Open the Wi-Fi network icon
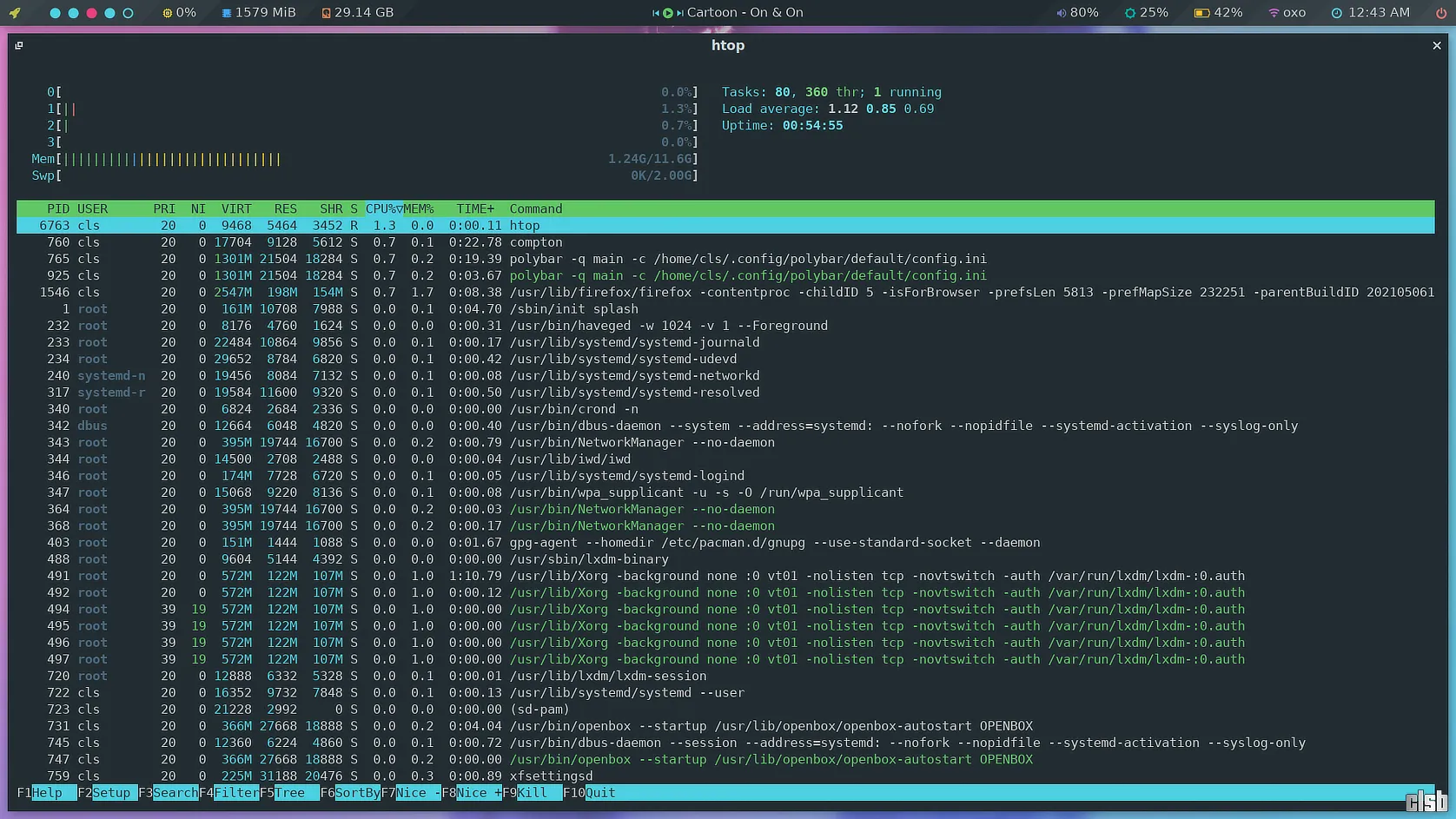 (x=1274, y=13)
